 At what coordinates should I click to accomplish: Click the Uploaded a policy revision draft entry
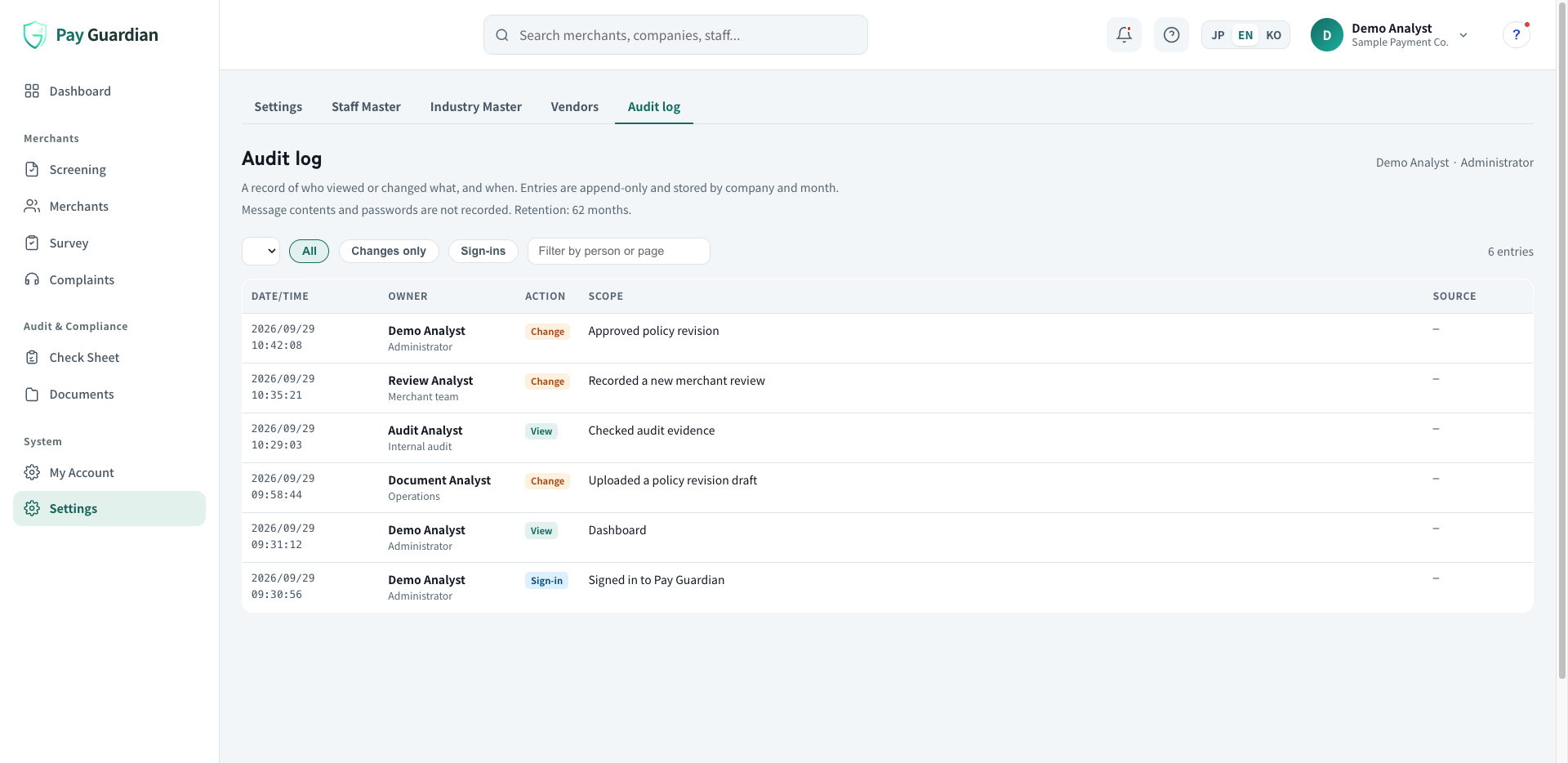pos(673,480)
